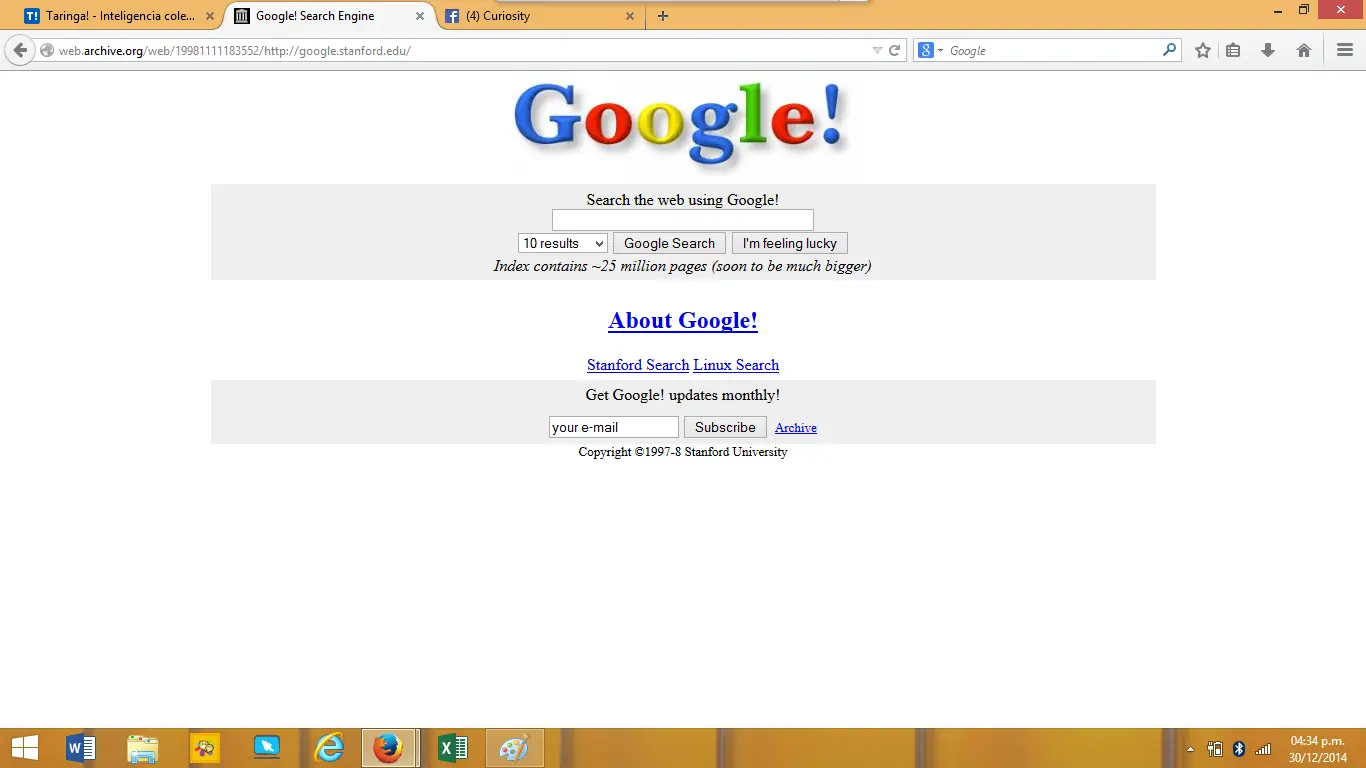
Task: Open the network signal tray icon
Action: [x=1263, y=749]
